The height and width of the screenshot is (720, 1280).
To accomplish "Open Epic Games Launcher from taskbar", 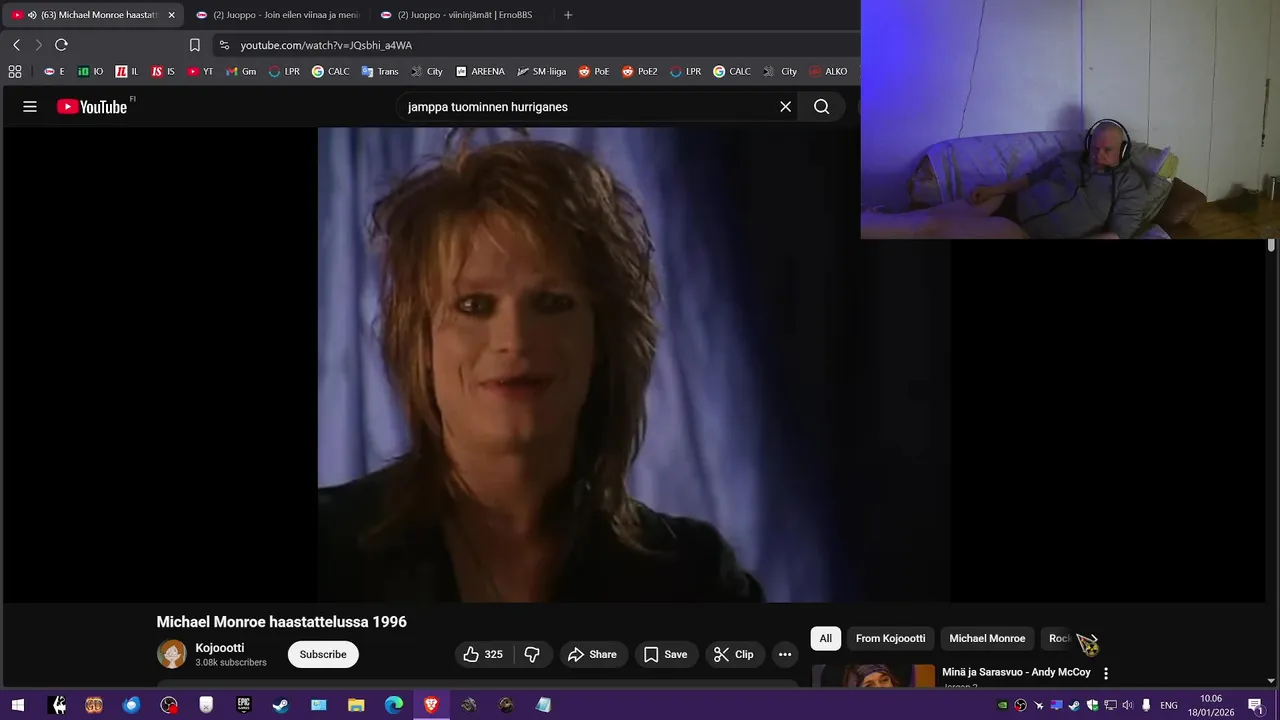I will [243, 705].
